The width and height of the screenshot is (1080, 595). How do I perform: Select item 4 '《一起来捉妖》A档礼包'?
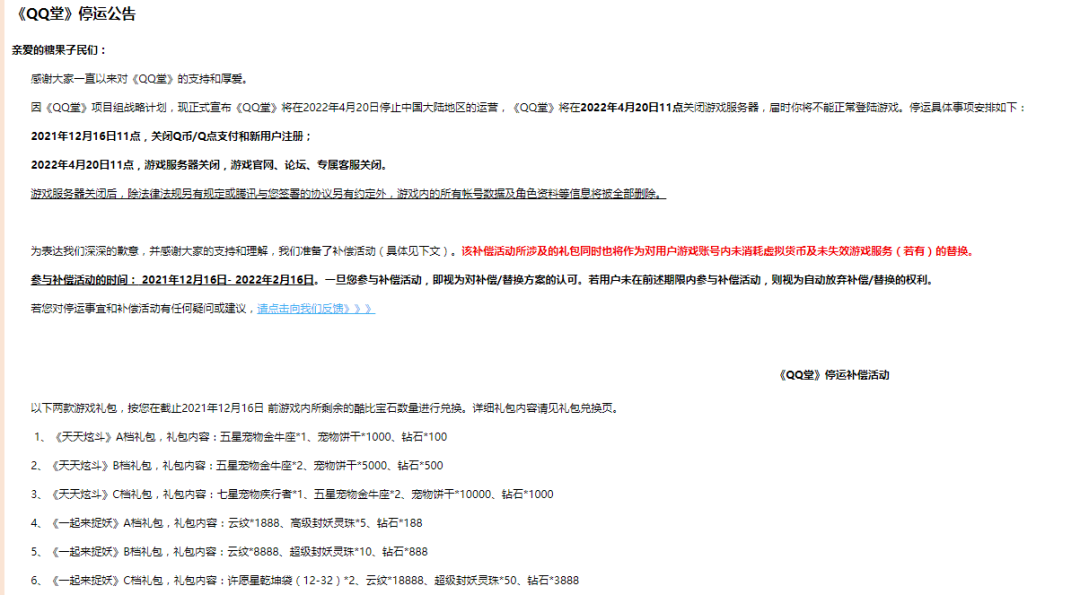click(x=227, y=523)
